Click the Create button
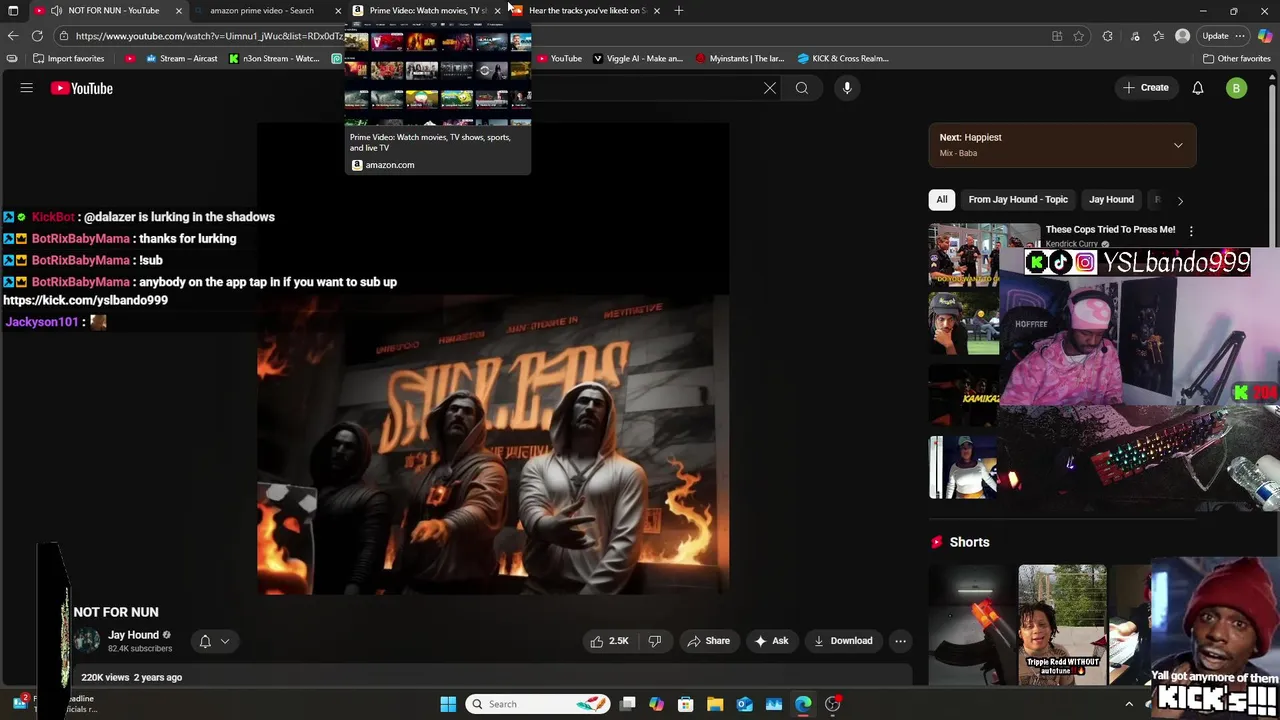The width and height of the screenshot is (1280, 720). [x=1146, y=88]
